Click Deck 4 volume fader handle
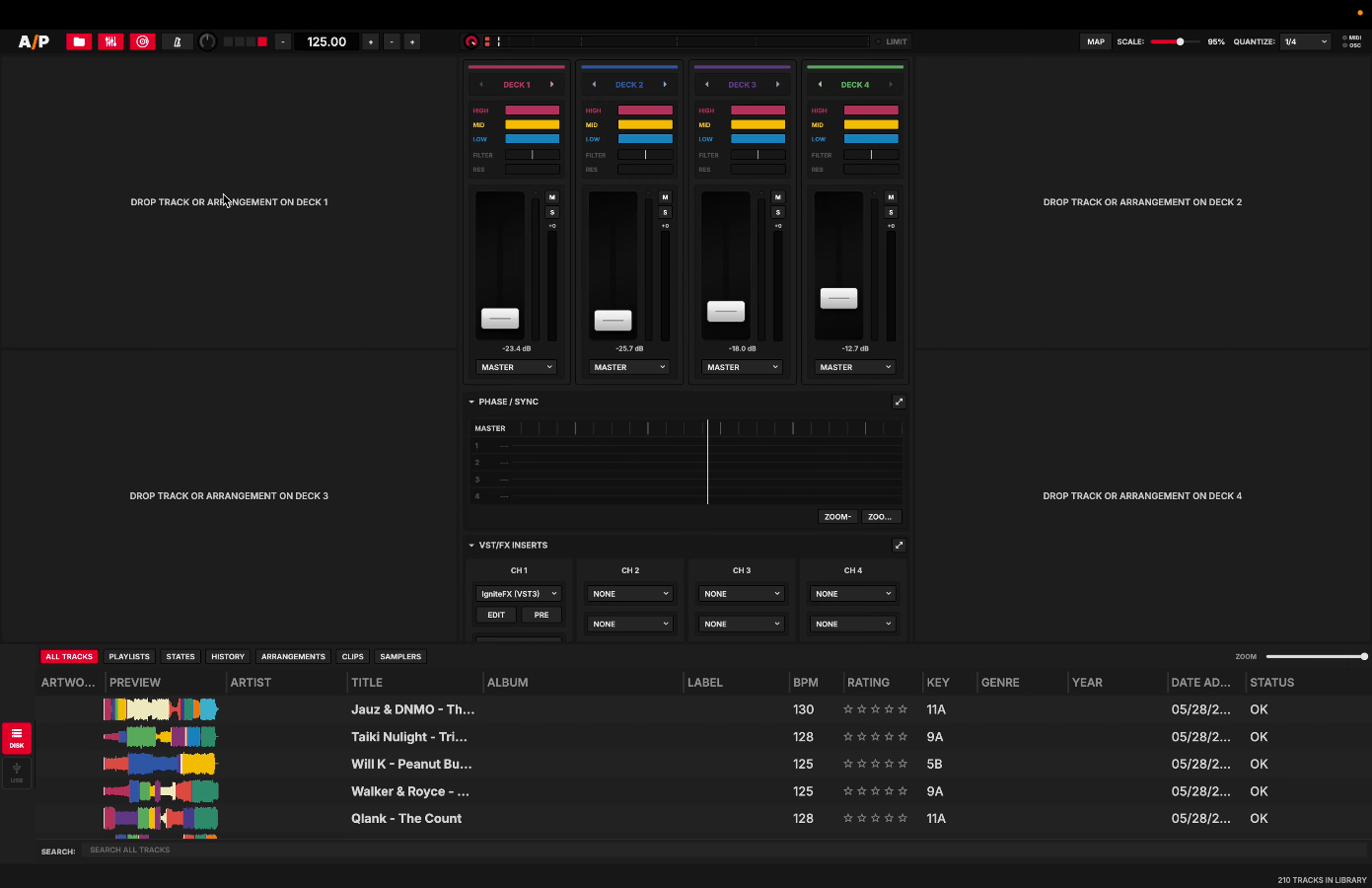 (838, 298)
